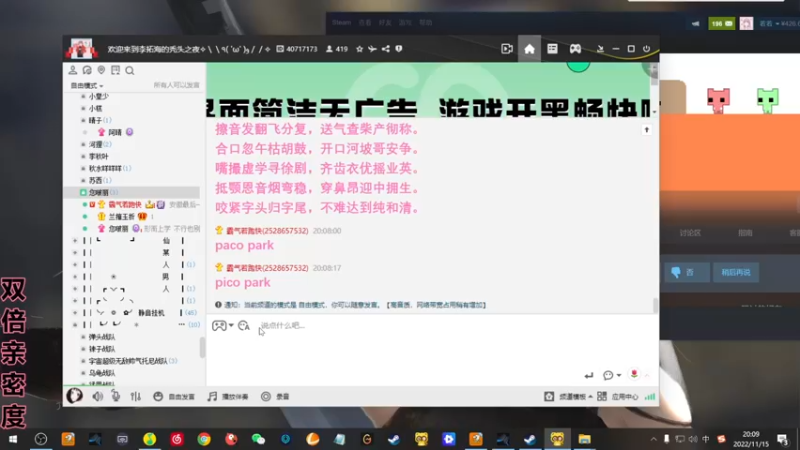Toggle 自由发言 free-speak button
Screen dimensions: 800x450
coord(174,396)
